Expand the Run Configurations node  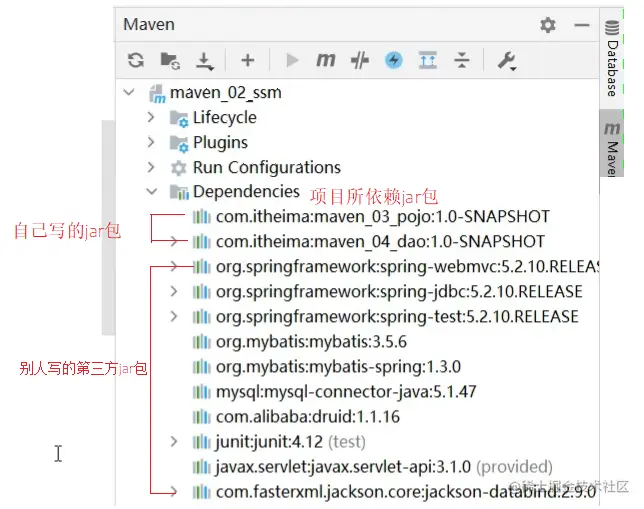point(151,167)
